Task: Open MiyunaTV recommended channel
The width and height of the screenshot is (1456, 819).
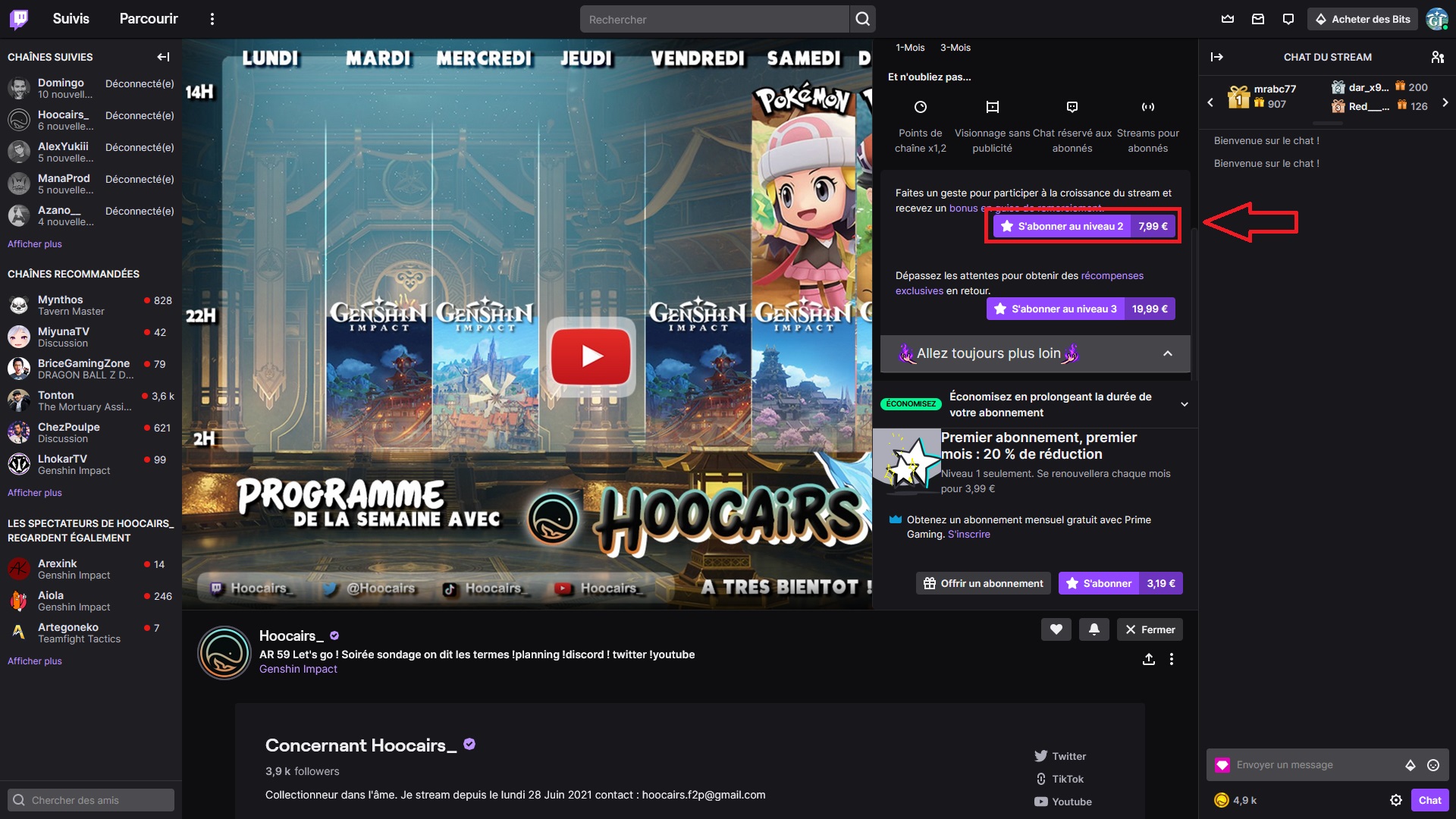Action: [x=91, y=337]
